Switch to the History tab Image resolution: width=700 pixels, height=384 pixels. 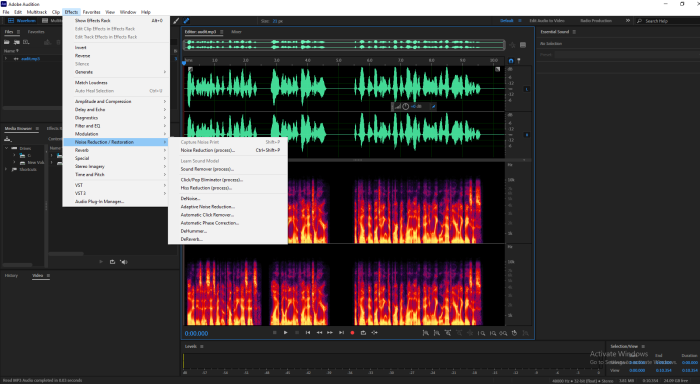[11, 275]
